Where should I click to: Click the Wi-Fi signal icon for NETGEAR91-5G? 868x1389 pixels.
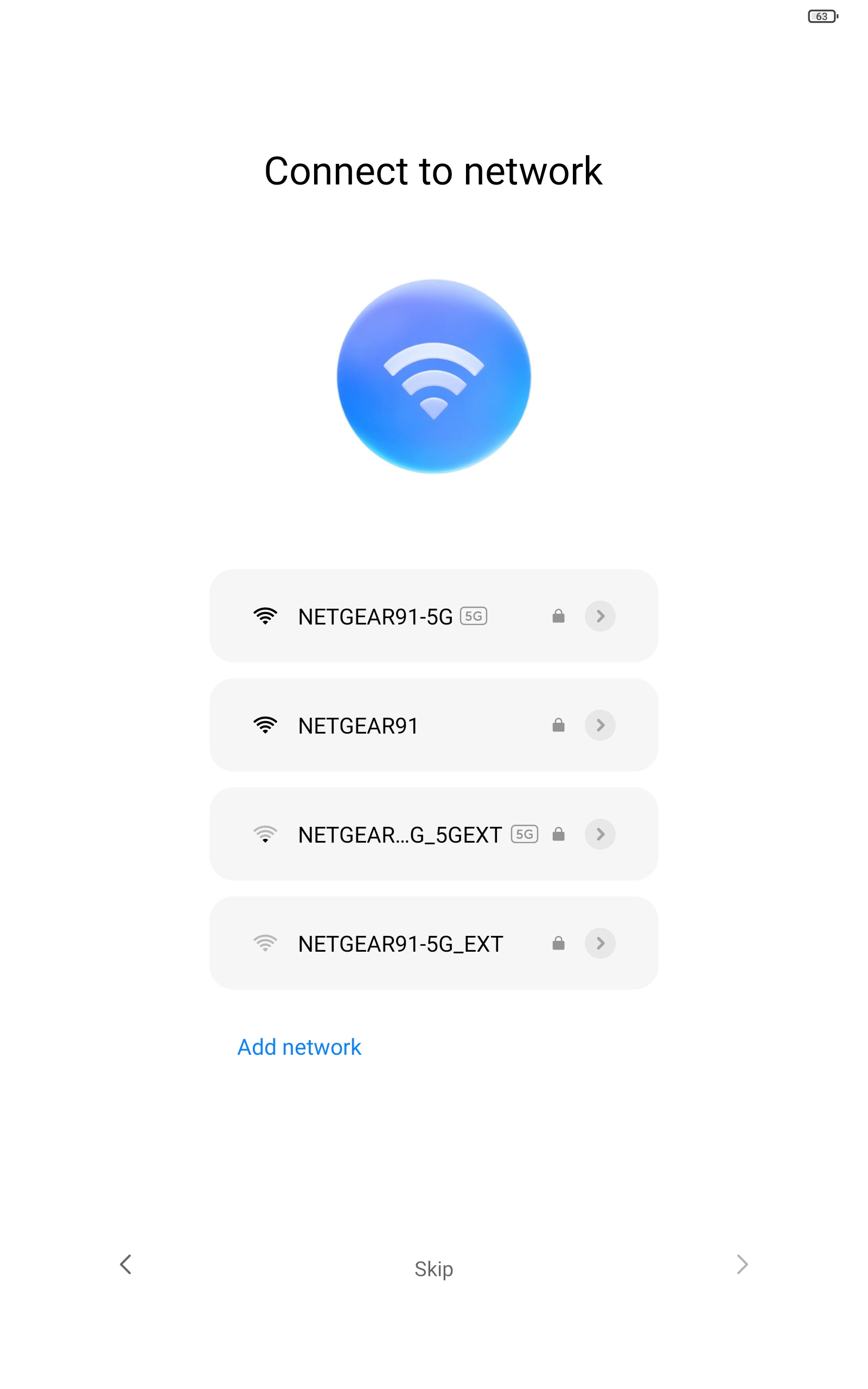point(265,616)
